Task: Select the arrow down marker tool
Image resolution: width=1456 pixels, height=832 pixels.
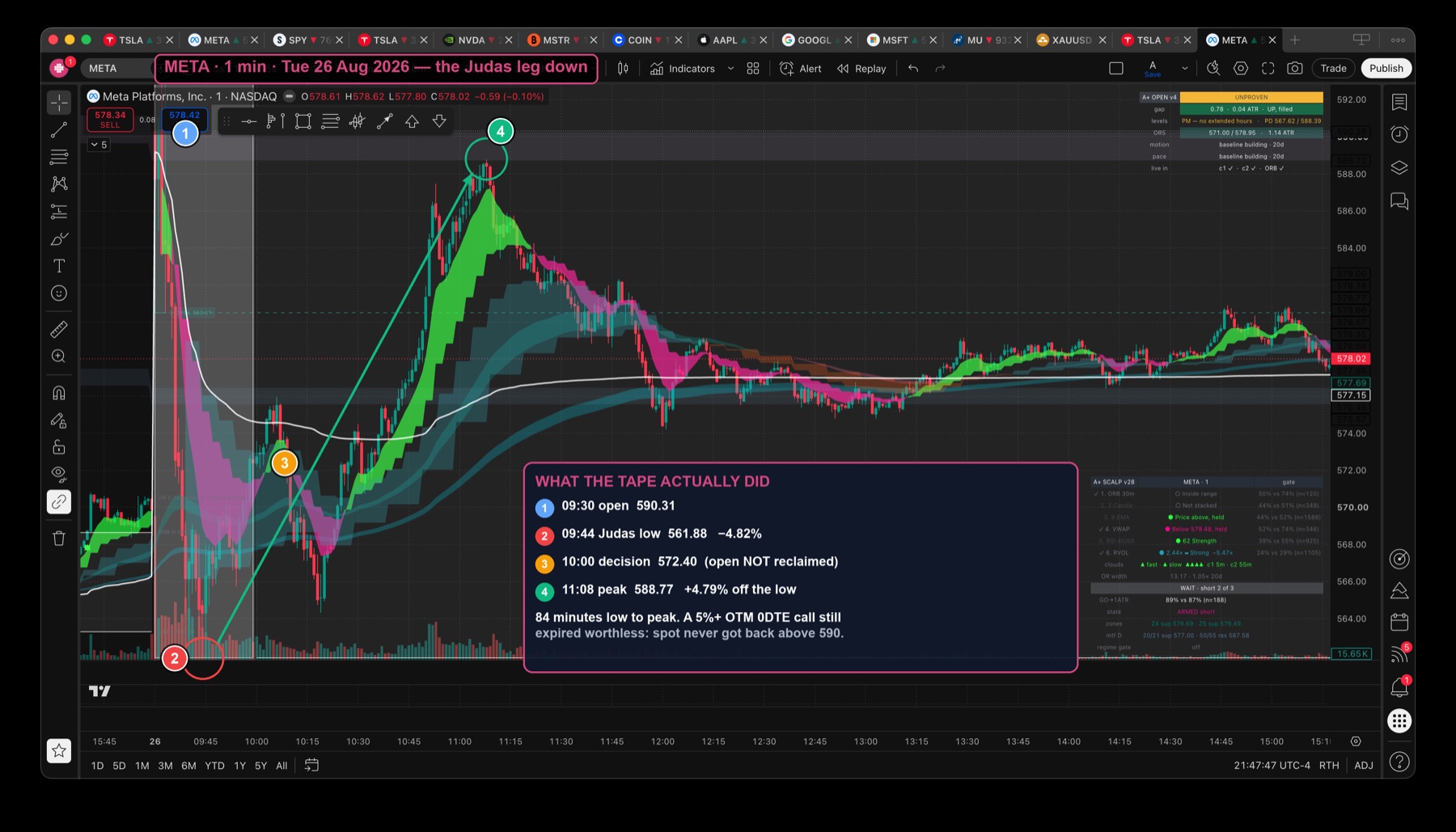Action: [x=439, y=121]
